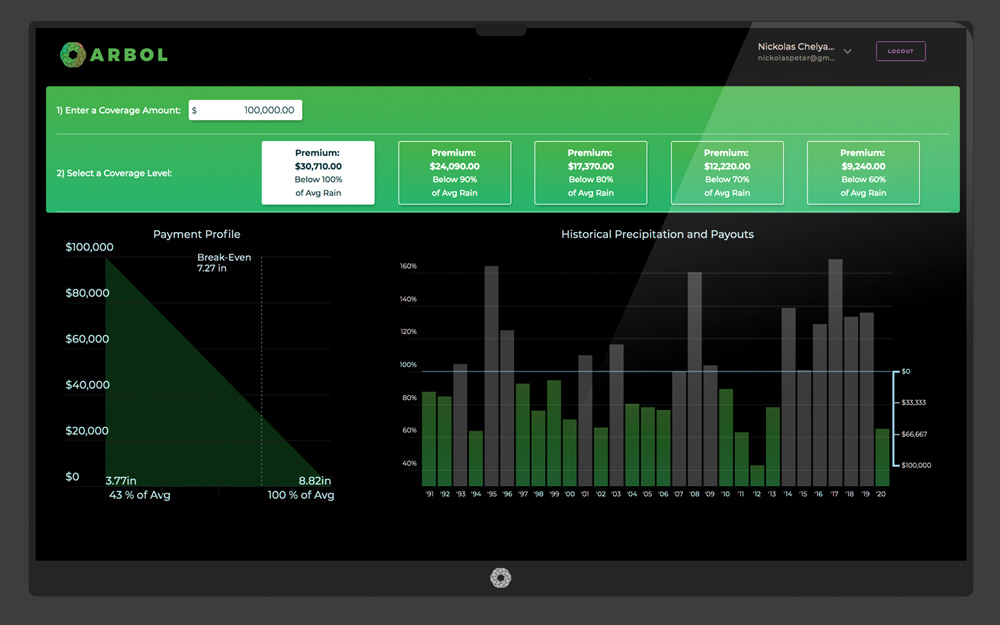
Task: Select the $17,370.00 premium Below 80% option
Action: pos(591,173)
